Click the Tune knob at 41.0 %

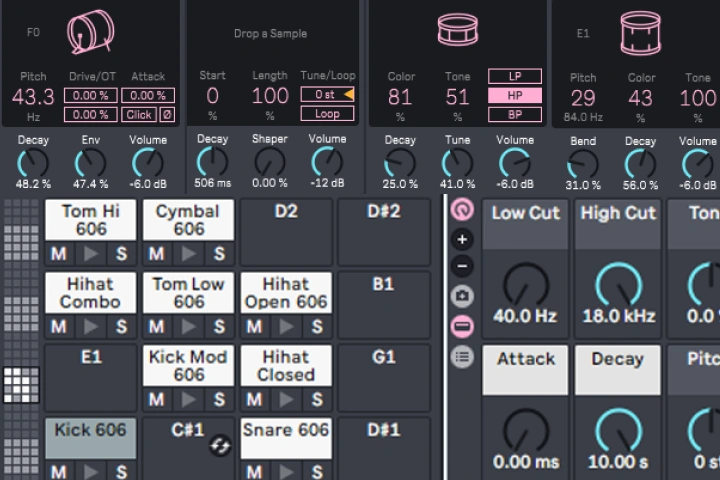click(x=457, y=164)
